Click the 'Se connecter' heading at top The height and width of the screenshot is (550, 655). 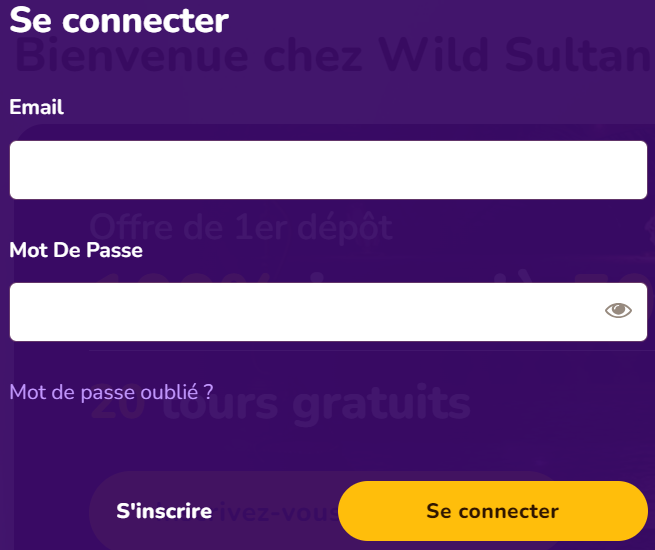tap(119, 20)
